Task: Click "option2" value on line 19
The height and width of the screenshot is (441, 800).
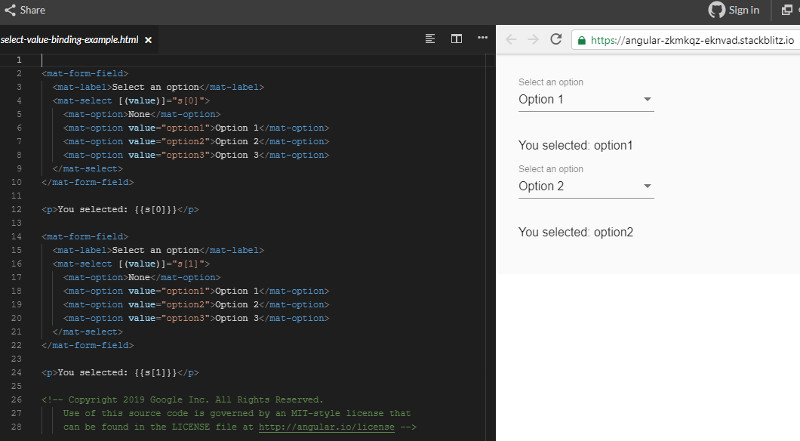Action: coord(185,305)
